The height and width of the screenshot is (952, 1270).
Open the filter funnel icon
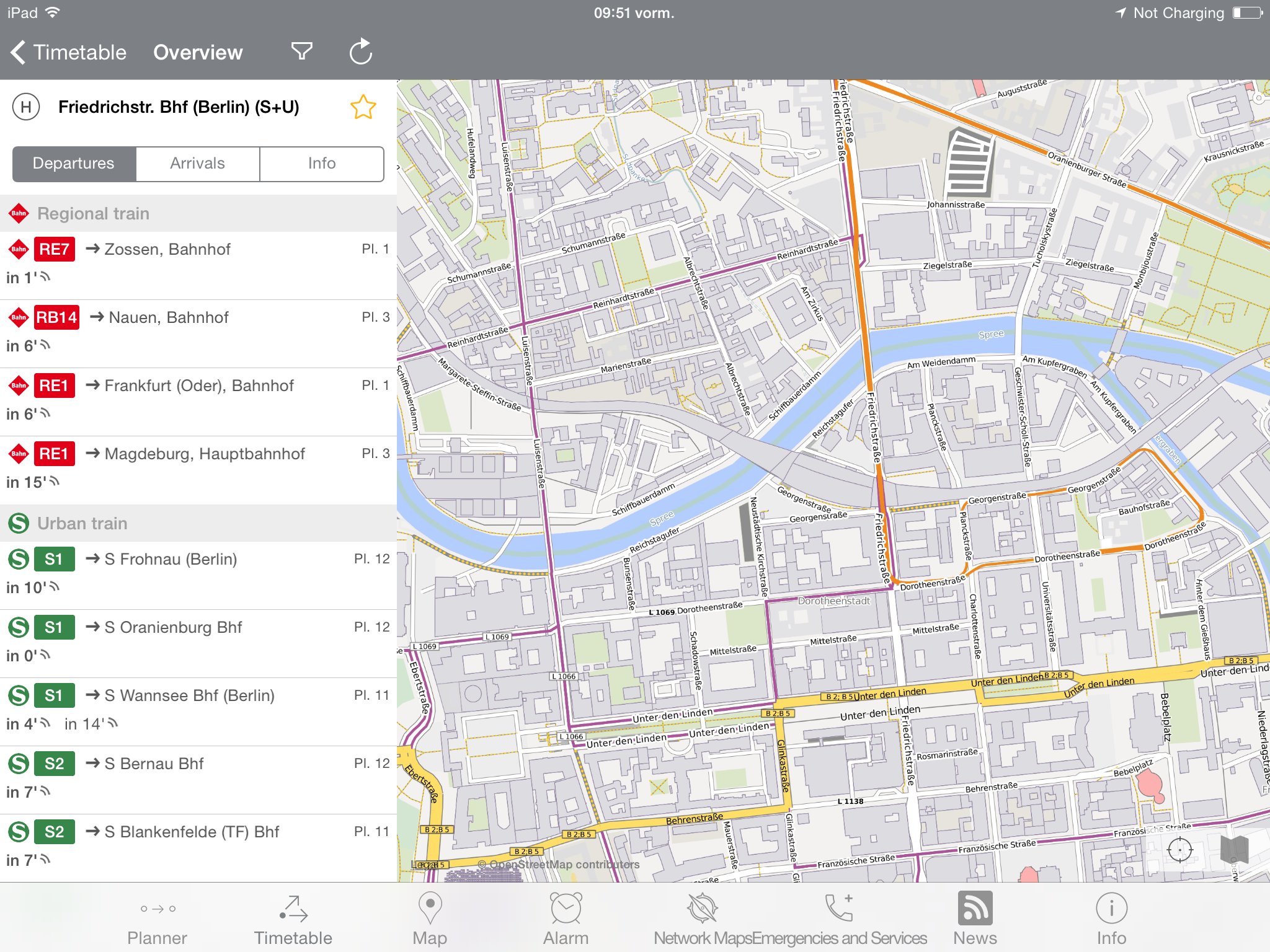(302, 51)
